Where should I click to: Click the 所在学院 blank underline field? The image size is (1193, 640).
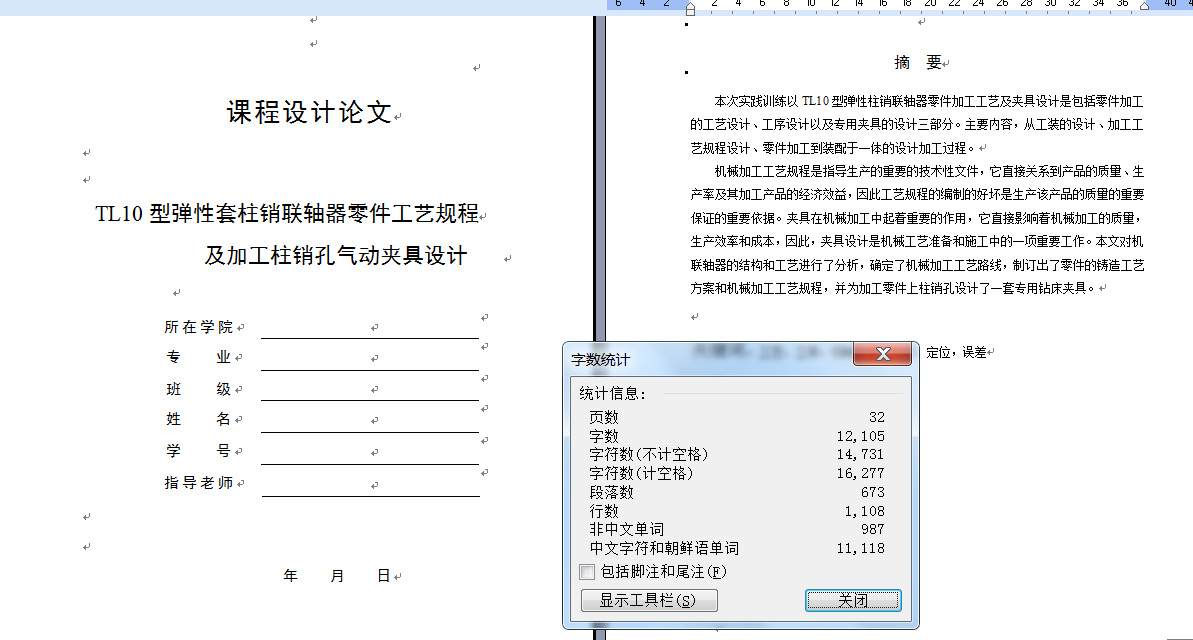coord(370,328)
